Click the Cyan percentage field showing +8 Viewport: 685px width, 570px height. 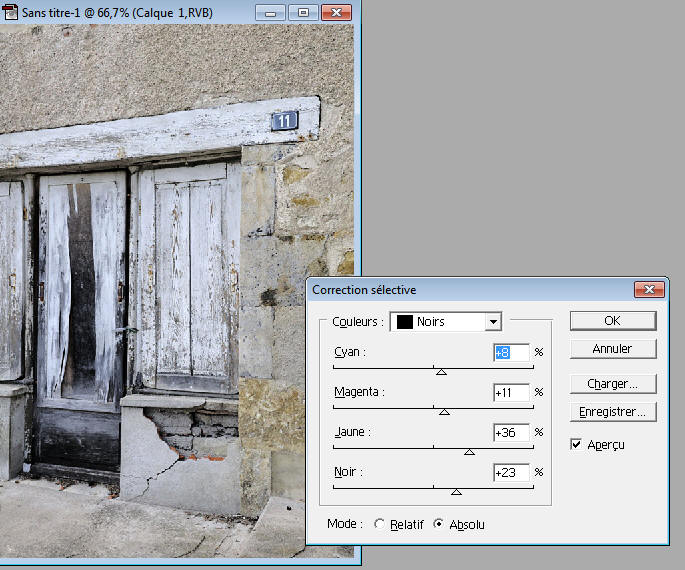pos(512,352)
